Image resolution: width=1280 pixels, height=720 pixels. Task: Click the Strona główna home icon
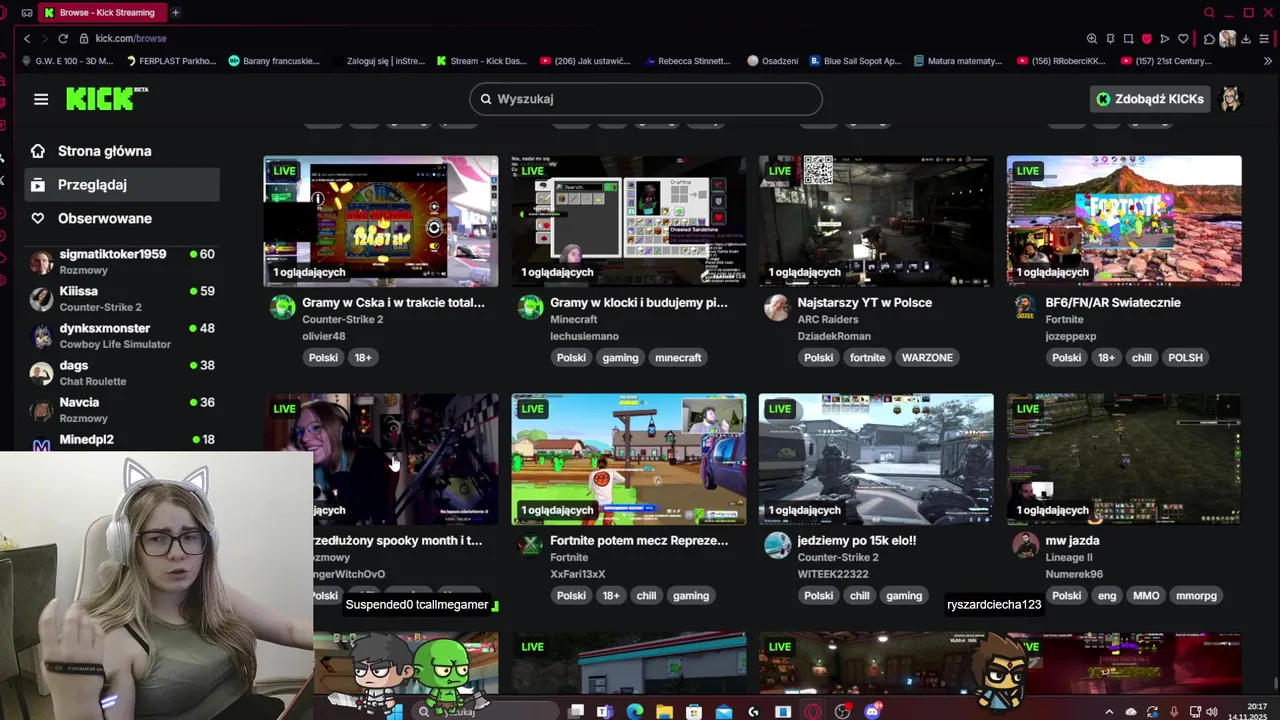coord(38,151)
